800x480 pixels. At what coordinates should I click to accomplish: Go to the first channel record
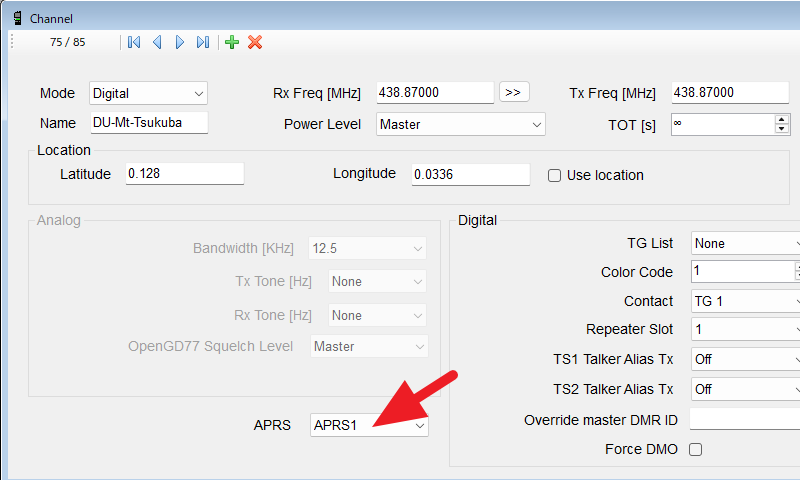[x=133, y=42]
